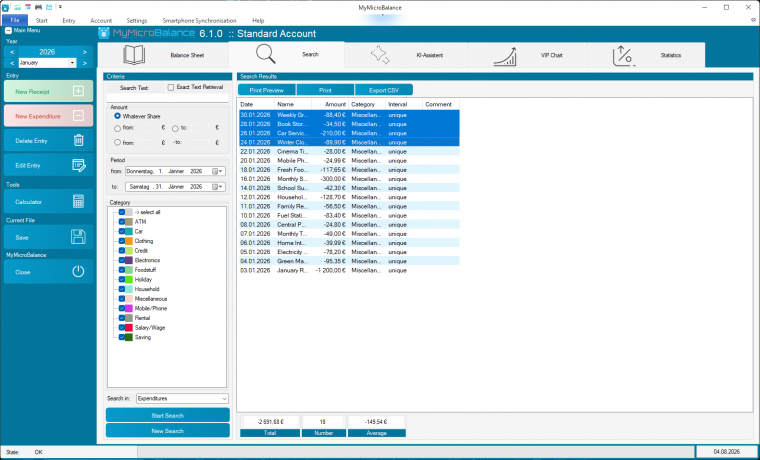Select the 03.01.2026 January R... row
Screen dimensions: 760x460
348,270
